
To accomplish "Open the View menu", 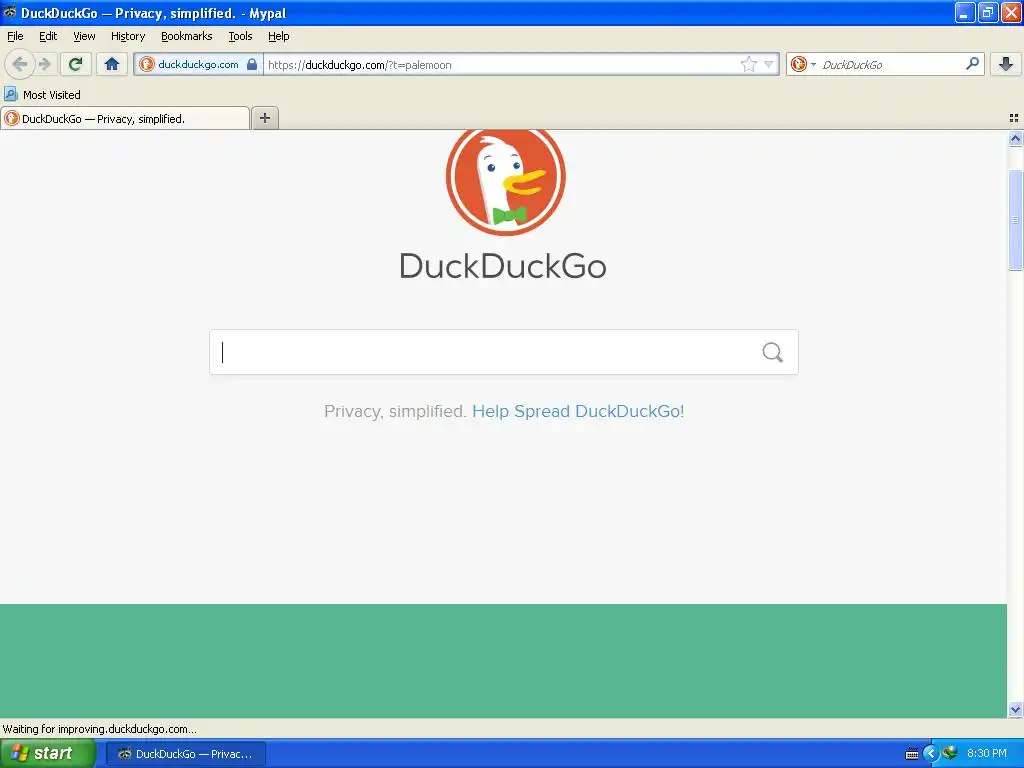I will coord(84,36).
